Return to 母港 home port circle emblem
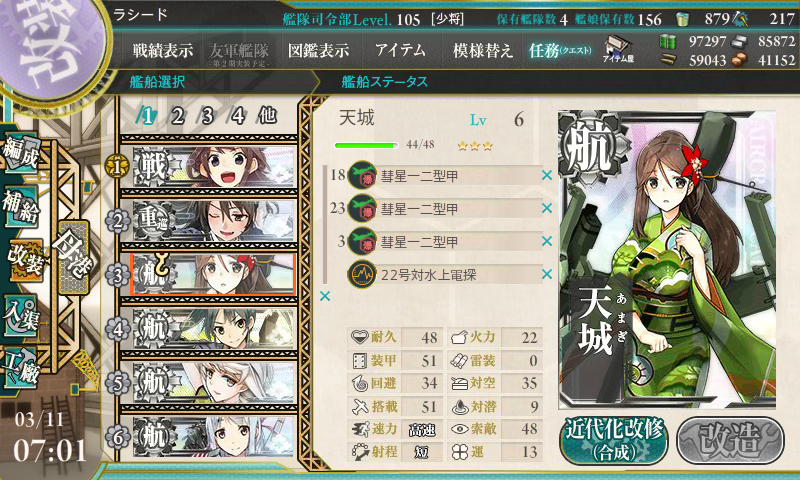 pyautogui.click(x=73, y=257)
